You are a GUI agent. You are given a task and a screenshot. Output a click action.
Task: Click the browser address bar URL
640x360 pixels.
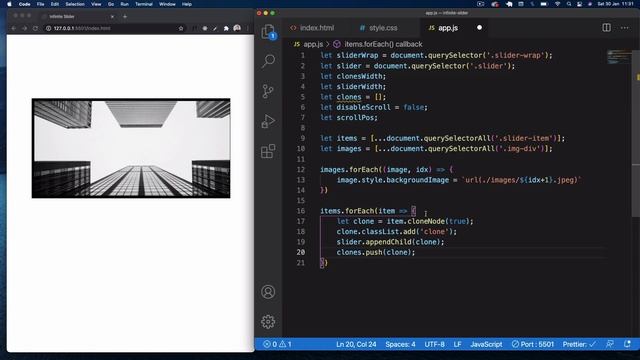(82, 28)
